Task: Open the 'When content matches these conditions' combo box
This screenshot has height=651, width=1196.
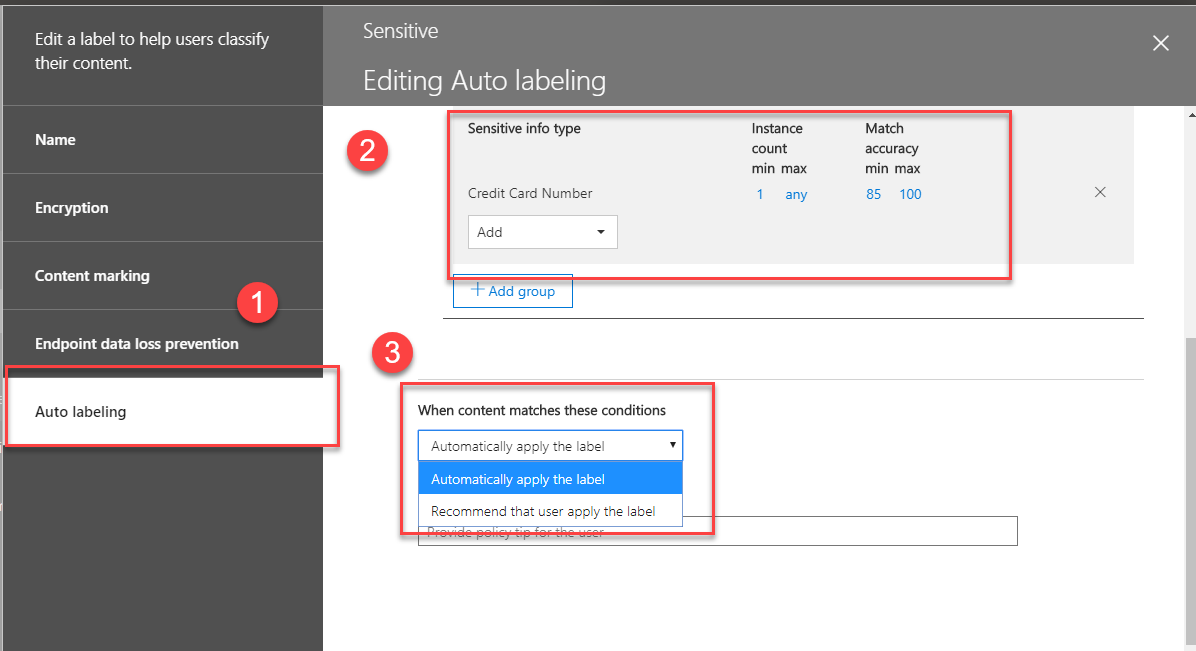Action: pyautogui.click(x=550, y=444)
